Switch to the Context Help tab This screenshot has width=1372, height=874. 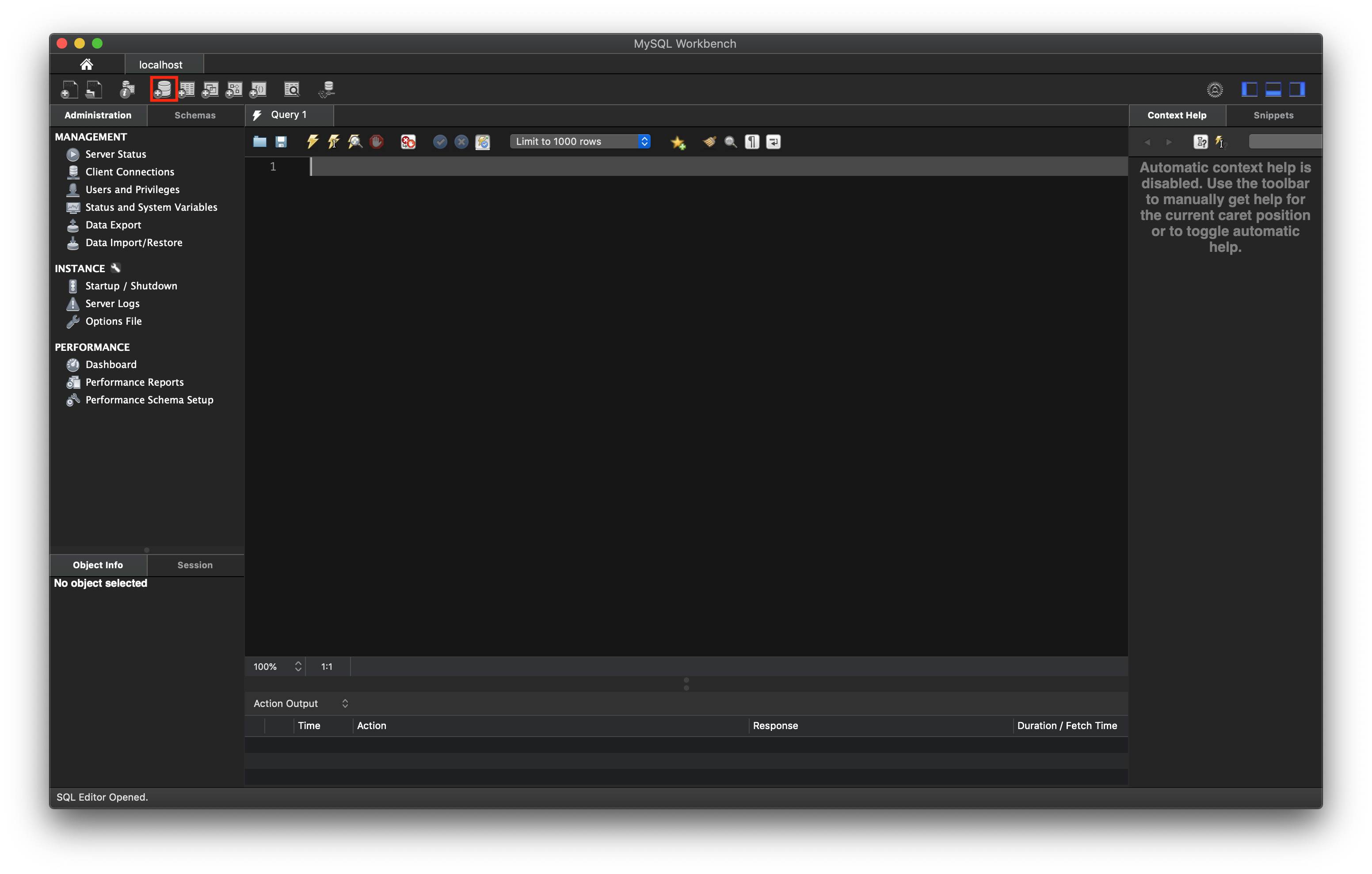point(1177,115)
